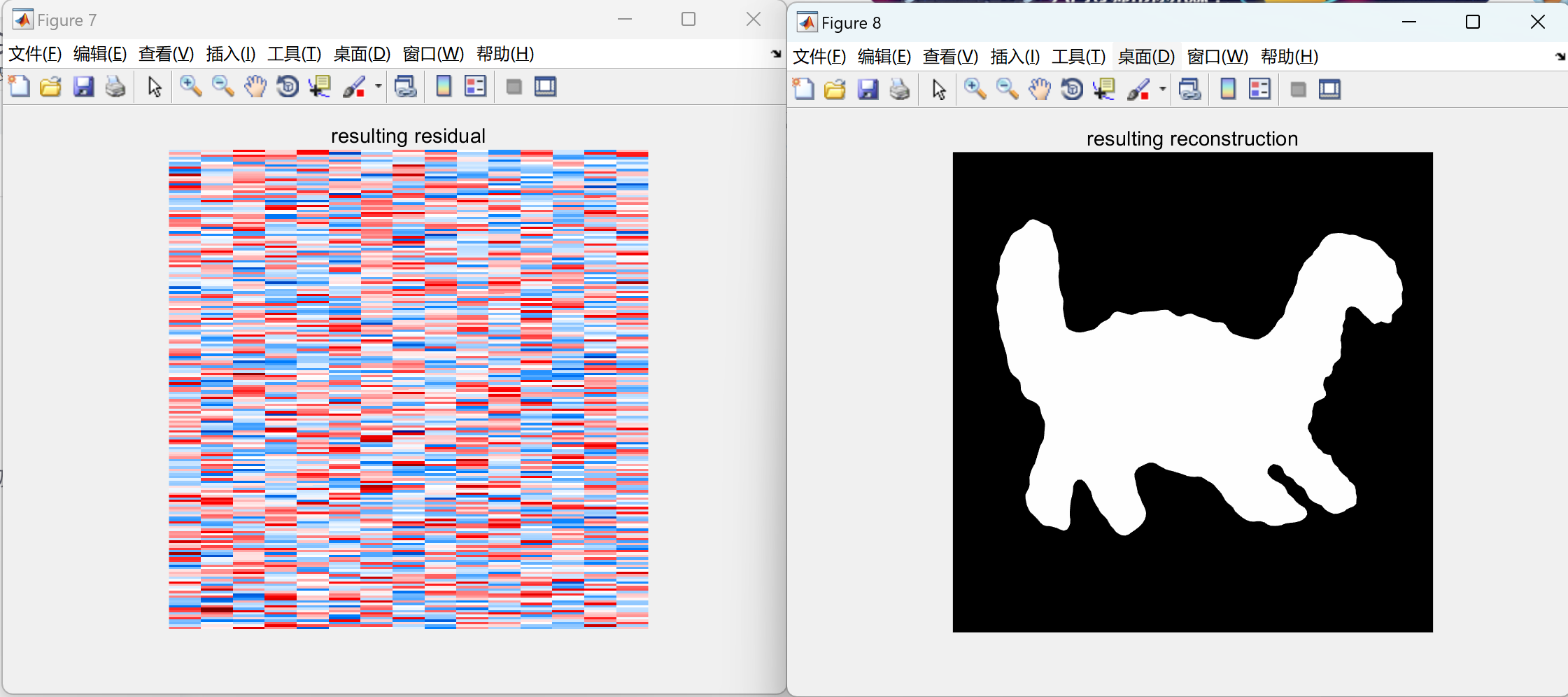Open 文件(F) menu in Figure 7
Image resolution: width=1568 pixels, height=697 pixels.
point(35,54)
